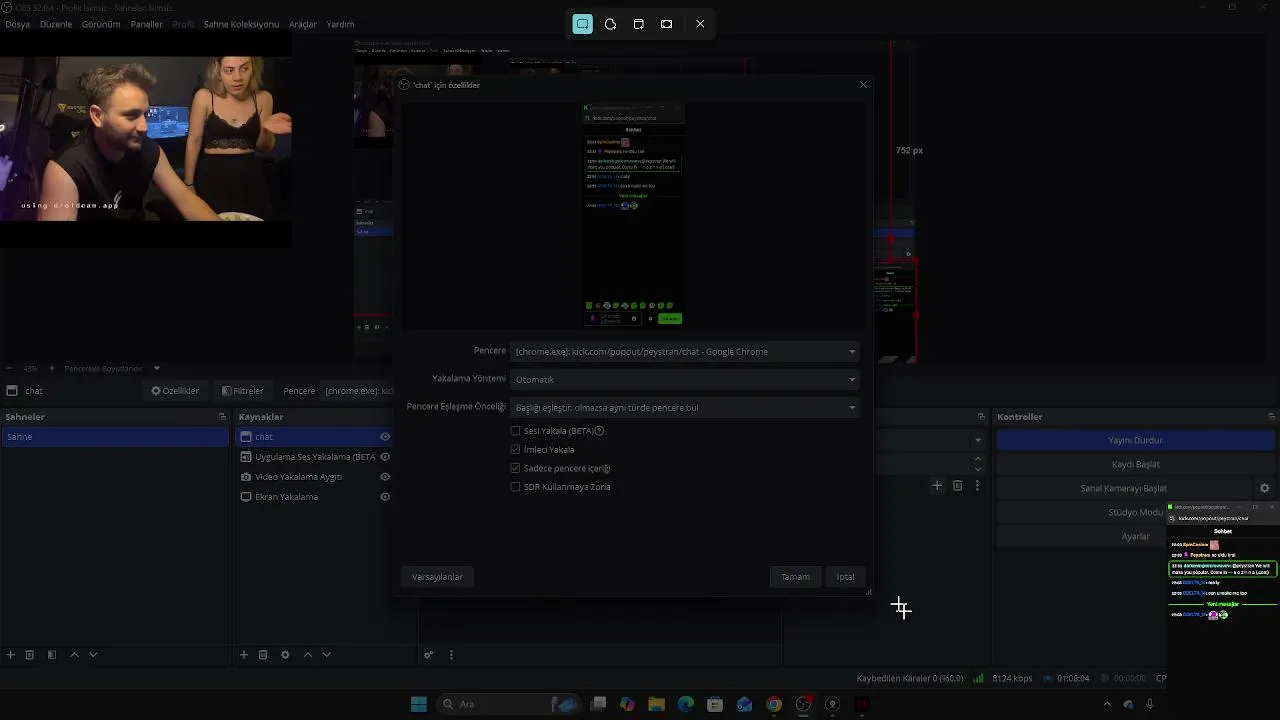
Task: Delete selected scene using trash icon
Action: tap(30, 655)
